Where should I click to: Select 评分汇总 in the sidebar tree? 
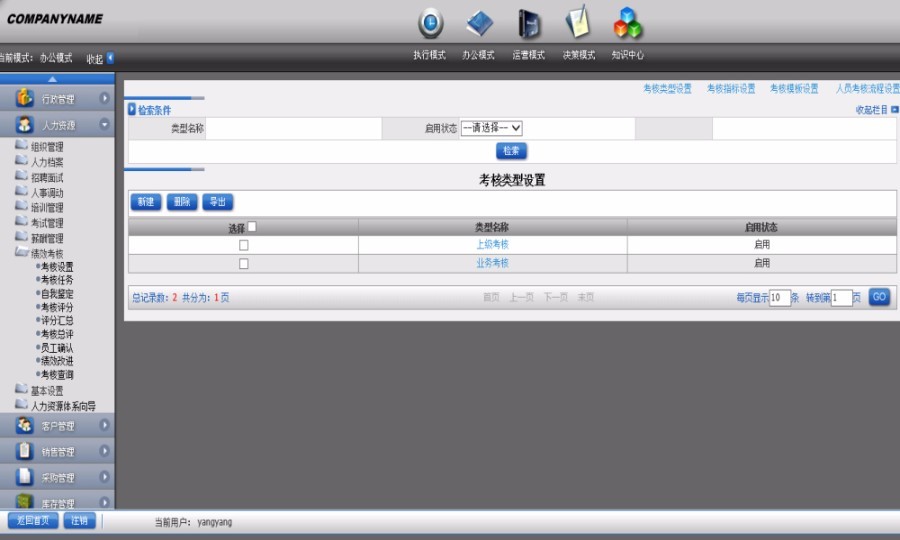[x=57, y=320]
